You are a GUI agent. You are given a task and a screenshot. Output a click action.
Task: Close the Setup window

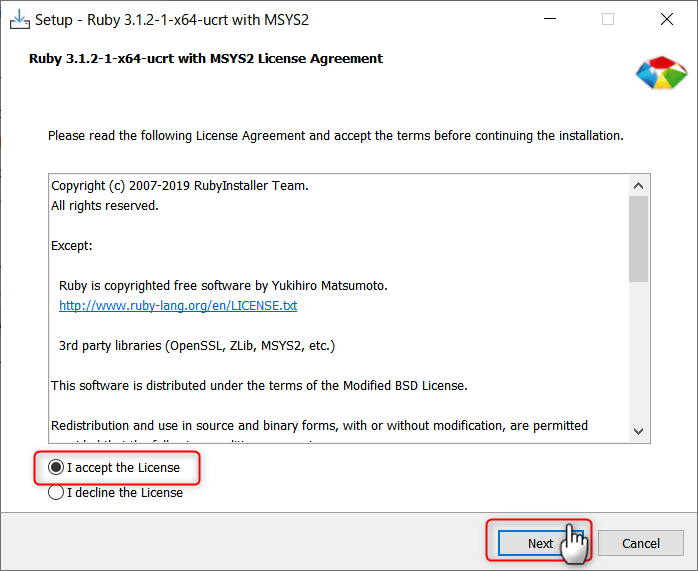(x=667, y=19)
